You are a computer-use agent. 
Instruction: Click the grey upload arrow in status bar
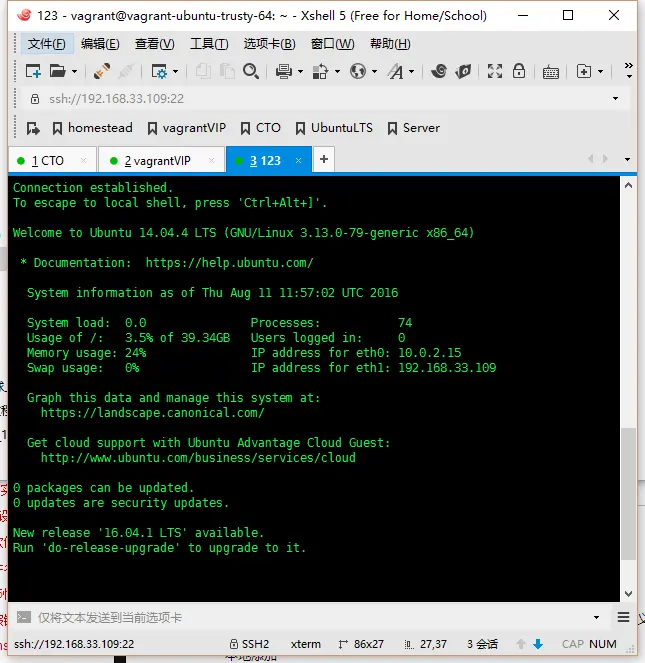521,644
